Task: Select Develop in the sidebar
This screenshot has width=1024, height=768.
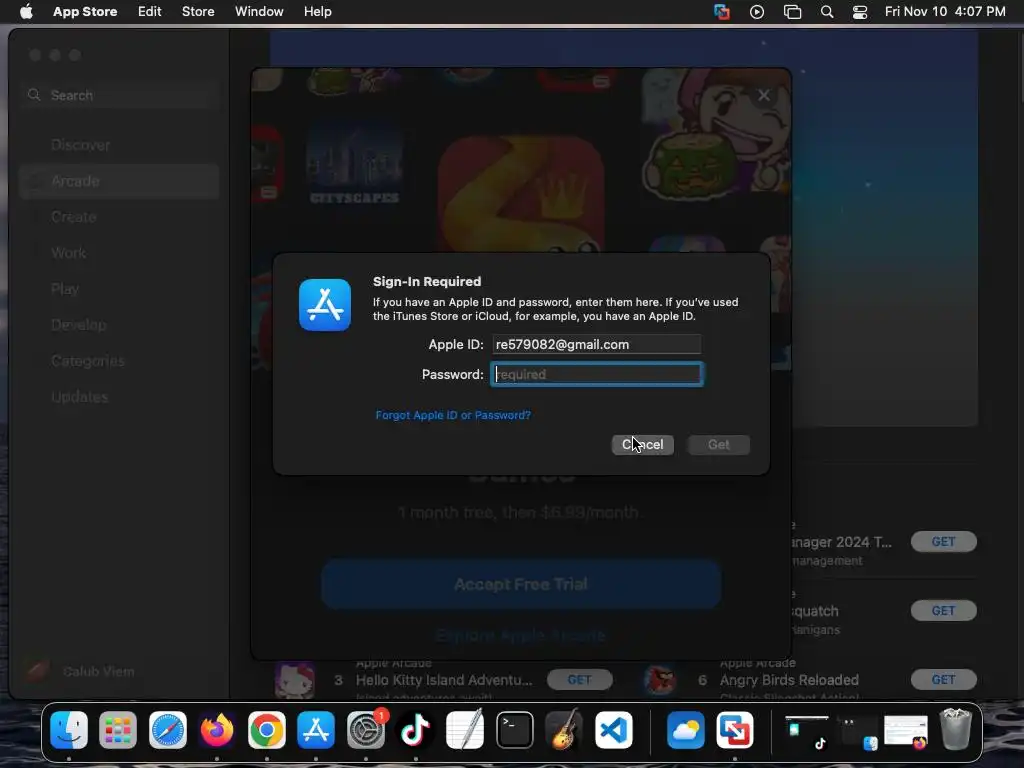Action: (x=119, y=325)
